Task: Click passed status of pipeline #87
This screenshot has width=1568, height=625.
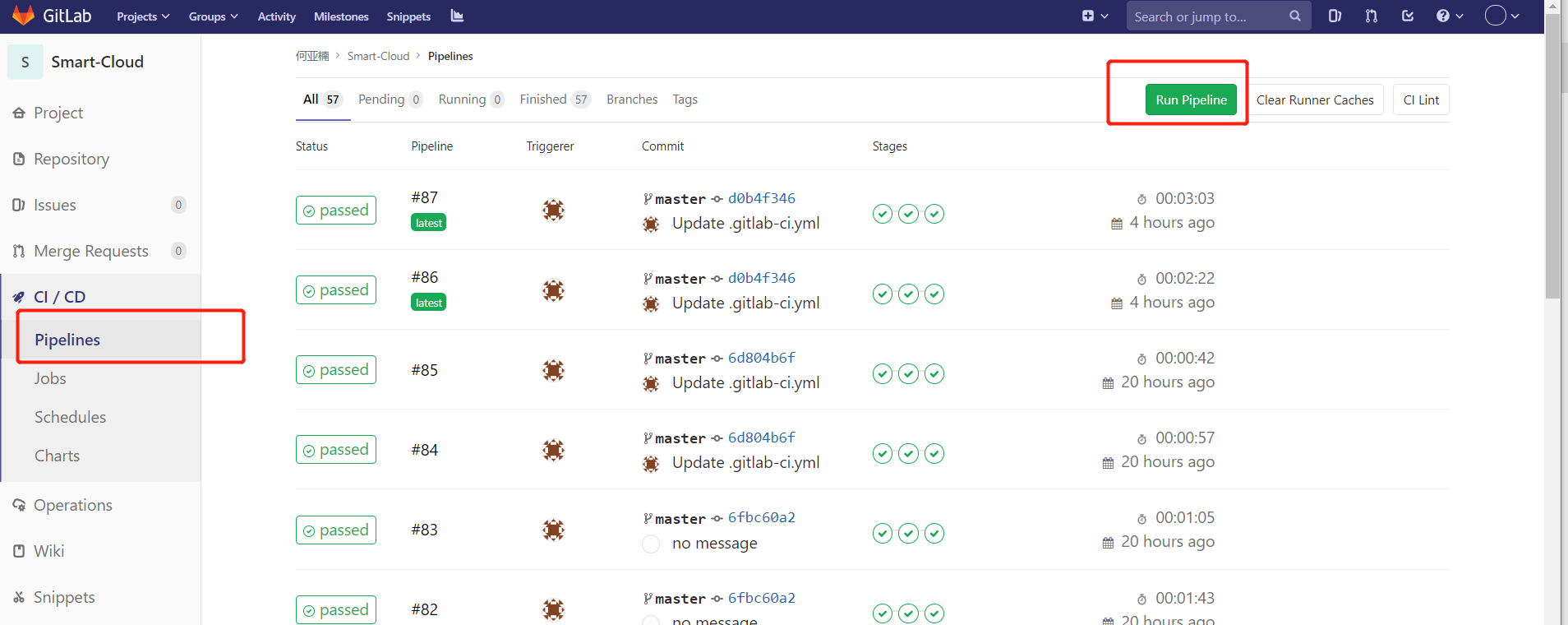Action: pos(336,211)
